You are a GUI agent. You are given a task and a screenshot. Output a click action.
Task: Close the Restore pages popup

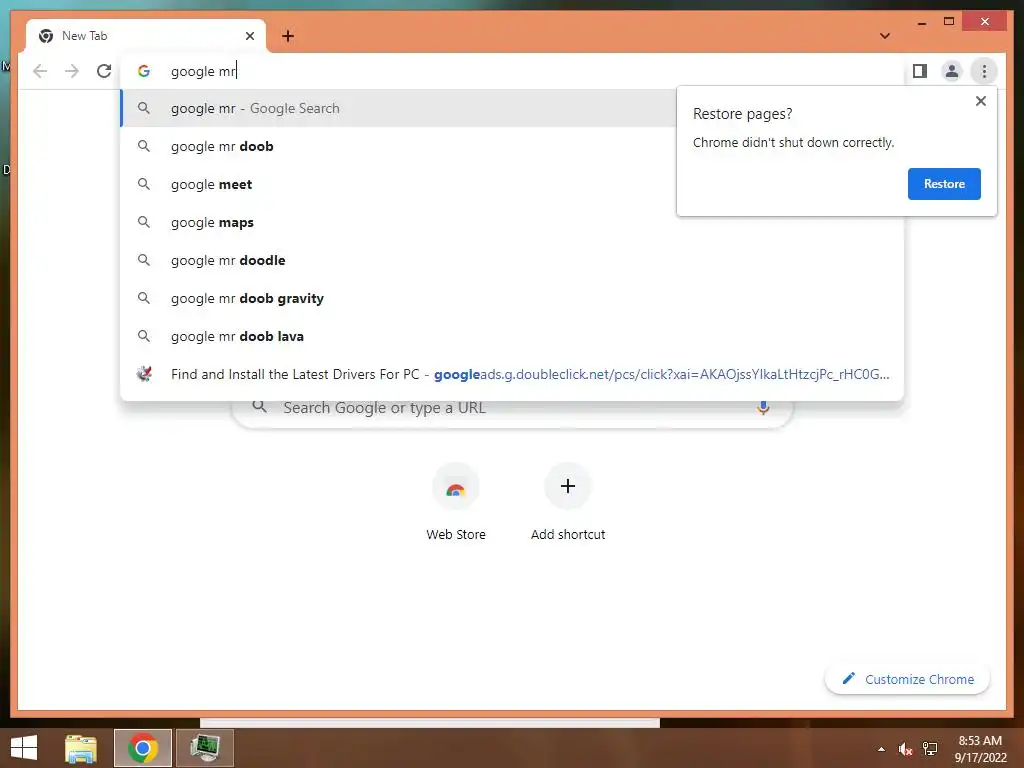pos(980,101)
